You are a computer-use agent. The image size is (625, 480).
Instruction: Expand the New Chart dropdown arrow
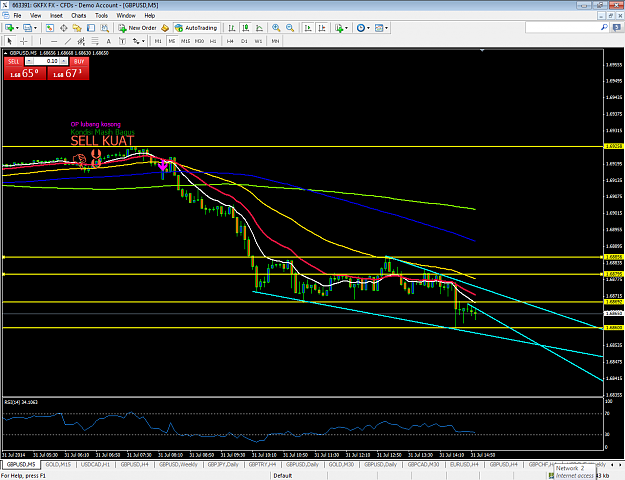17,28
